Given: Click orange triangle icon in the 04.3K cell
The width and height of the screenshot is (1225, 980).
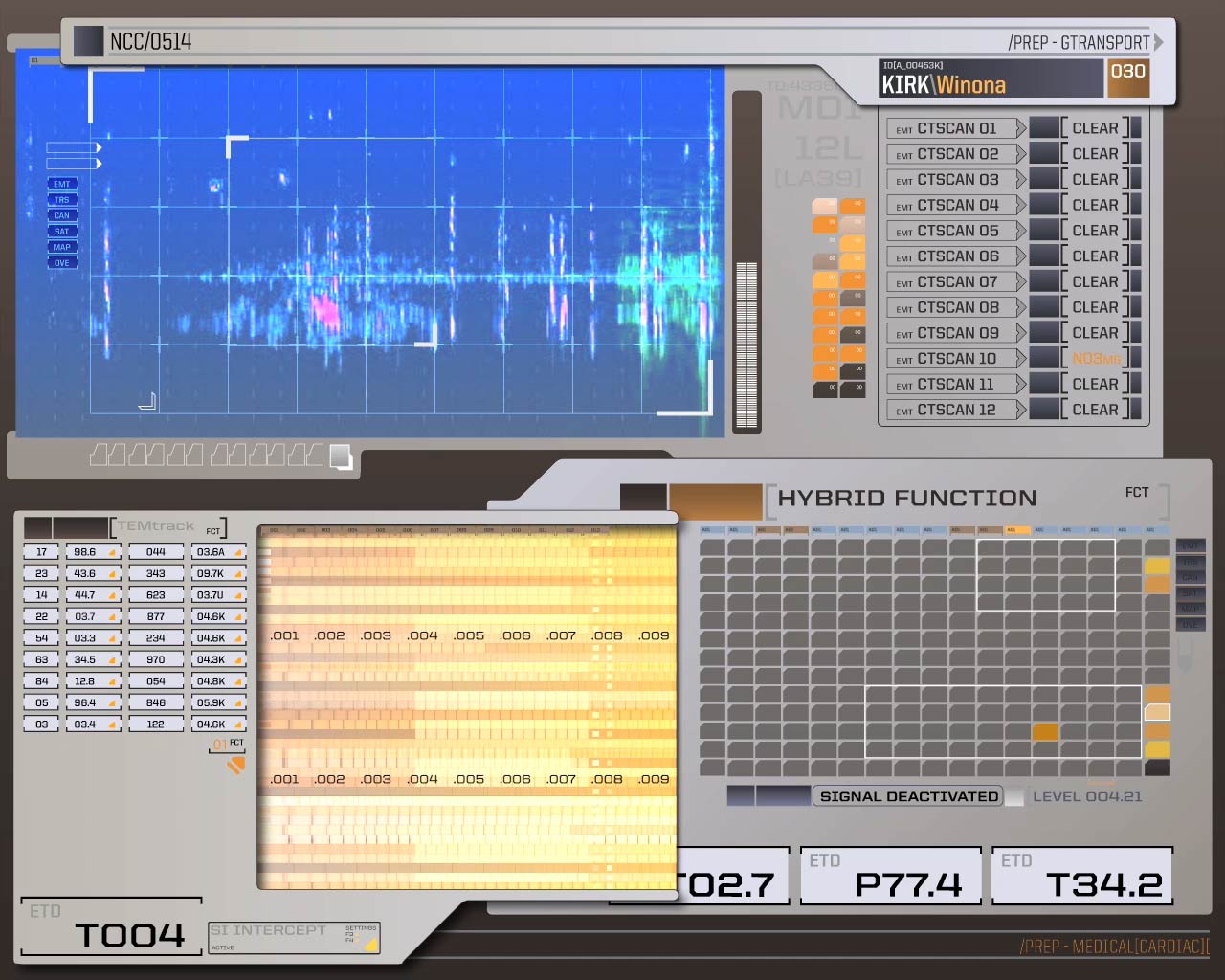Looking at the screenshot, I should (237, 660).
